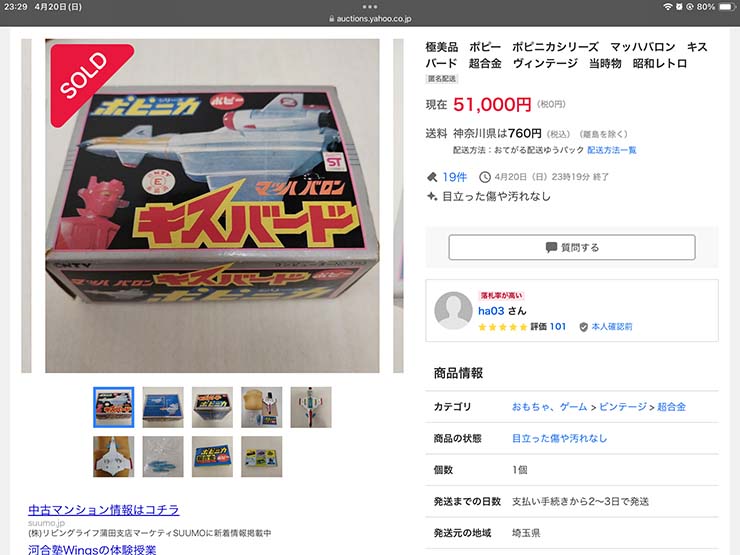Open seller ha03 profile link
The image size is (740, 555).
pos(491,311)
